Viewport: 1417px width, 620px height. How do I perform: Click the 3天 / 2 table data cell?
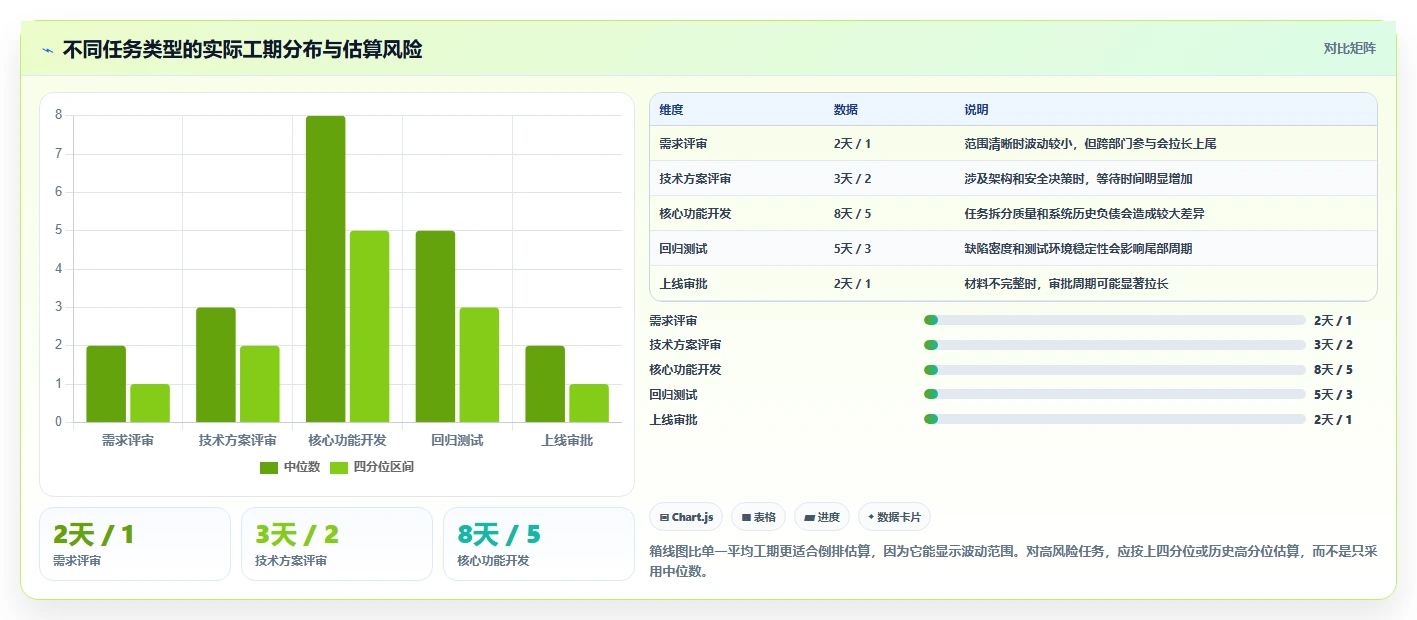point(852,179)
